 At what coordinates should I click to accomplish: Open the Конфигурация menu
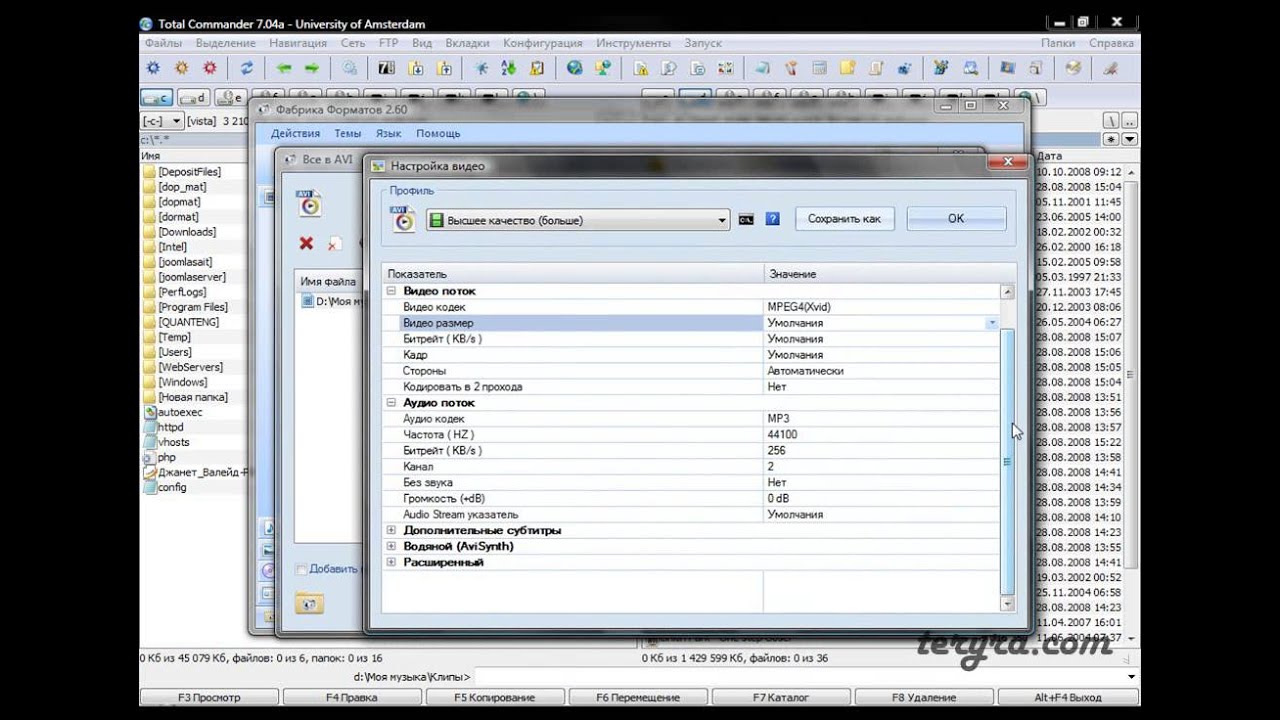tap(543, 43)
